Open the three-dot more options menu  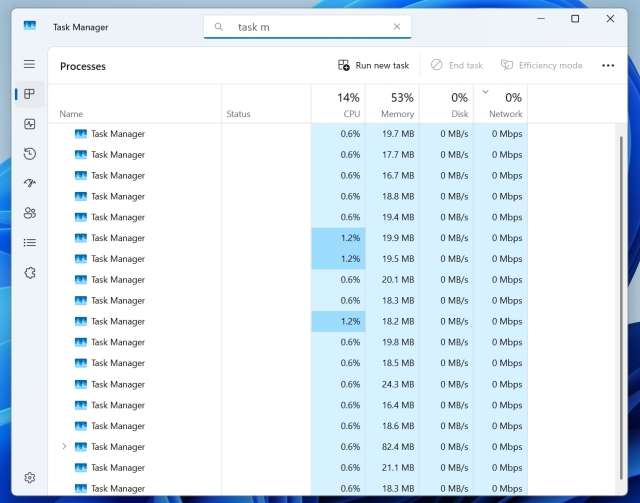tap(608, 65)
